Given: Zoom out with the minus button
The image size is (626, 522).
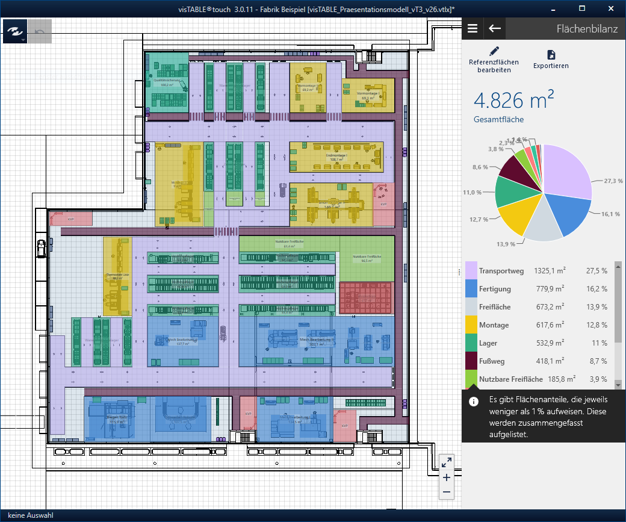Looking at the screenshot, I should (x=447, y=492).
